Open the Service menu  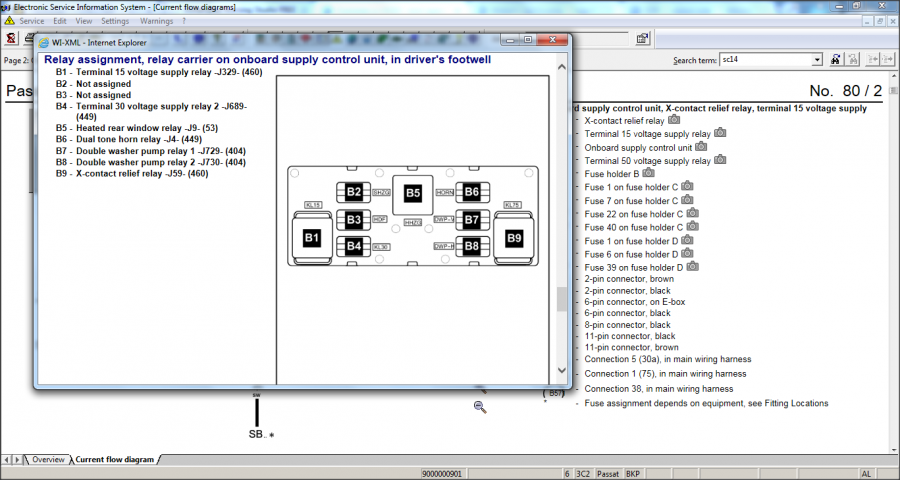(x=32, y=20)
